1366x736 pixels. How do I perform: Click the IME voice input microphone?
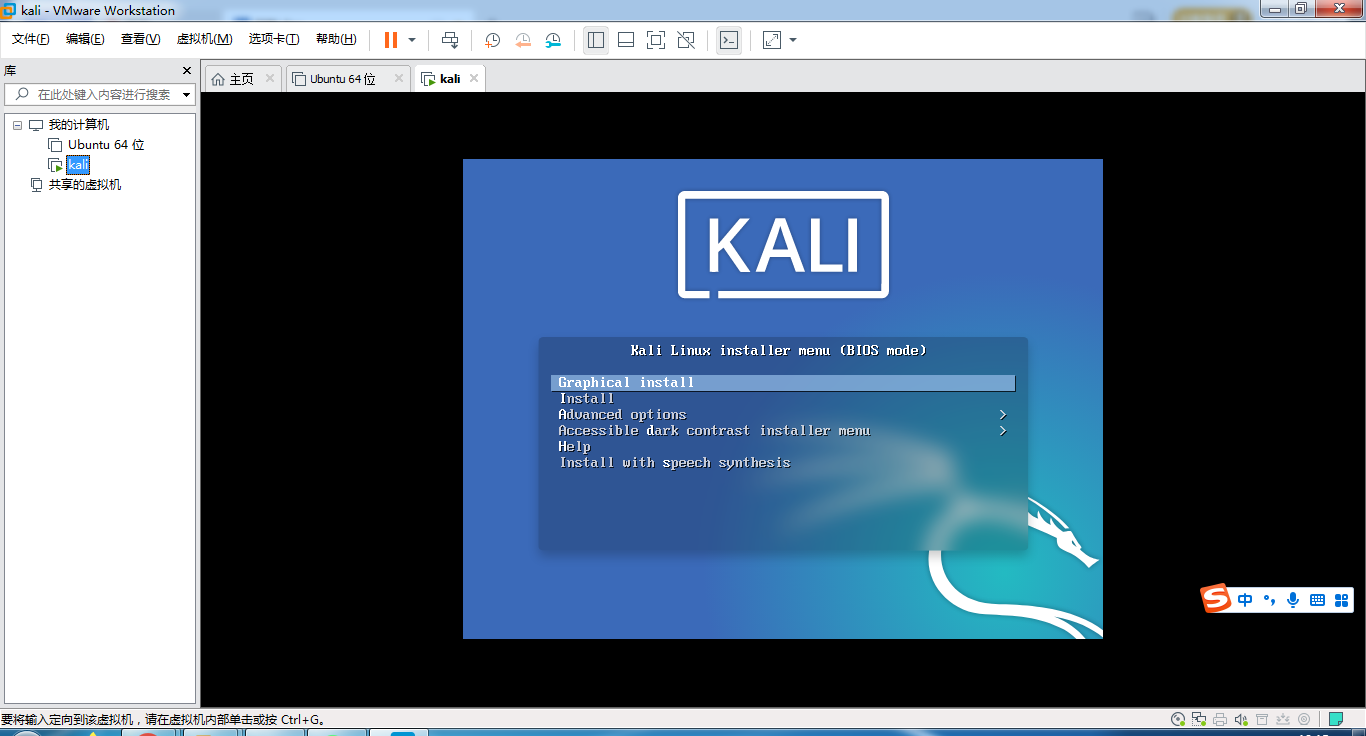(x=1293, y=600)
